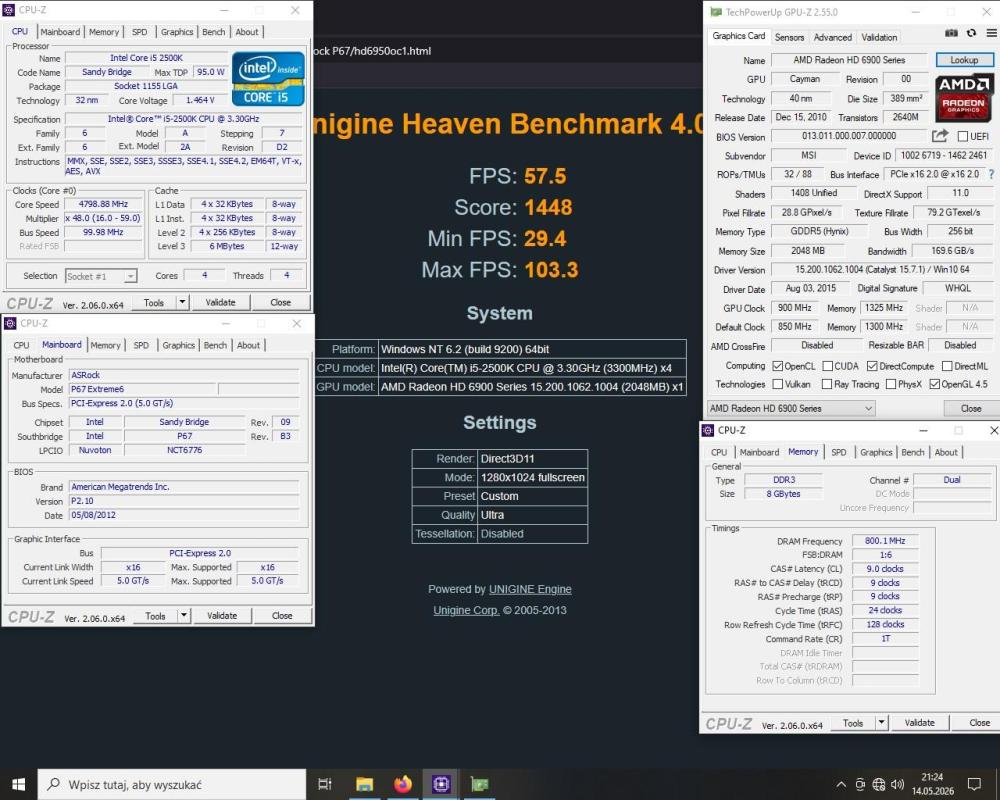Screen dimensions: 1000x800
Task: Switch to Sensors tab in GPU-Z
Action: coord(789,38)
